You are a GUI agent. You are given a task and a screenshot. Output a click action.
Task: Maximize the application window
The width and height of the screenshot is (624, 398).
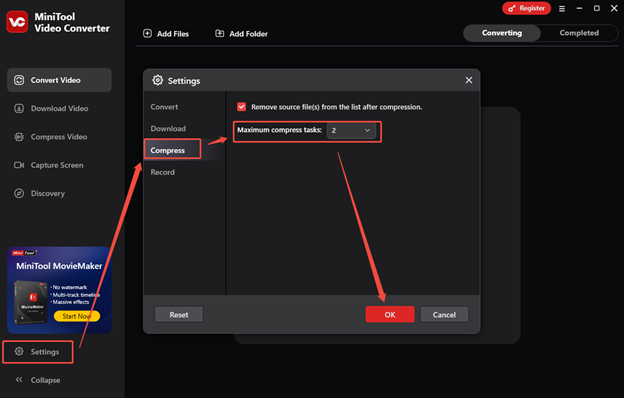pos(597,8)
